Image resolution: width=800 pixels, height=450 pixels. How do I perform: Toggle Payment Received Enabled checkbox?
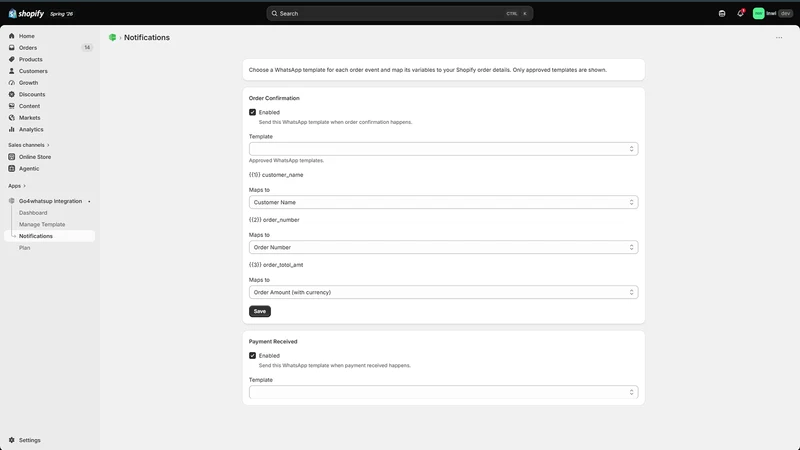click(x=253, y=356)
